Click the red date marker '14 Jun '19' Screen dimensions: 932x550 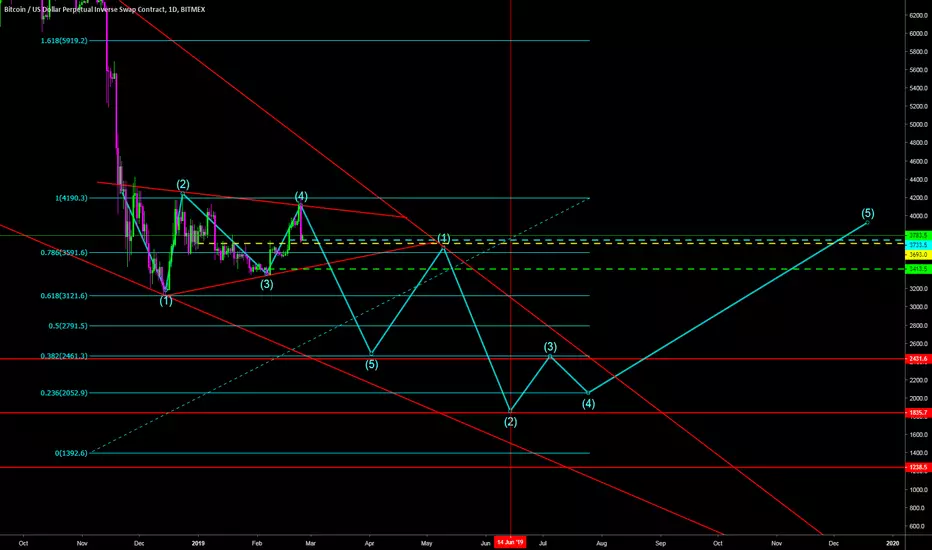(x=510, y=542)
